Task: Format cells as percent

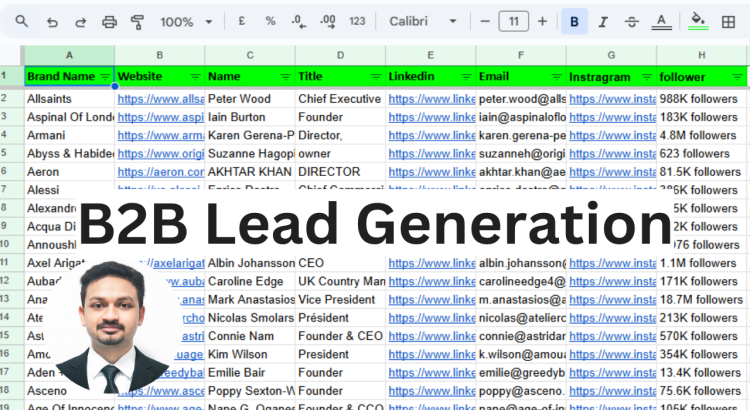Action: point(270,22)
